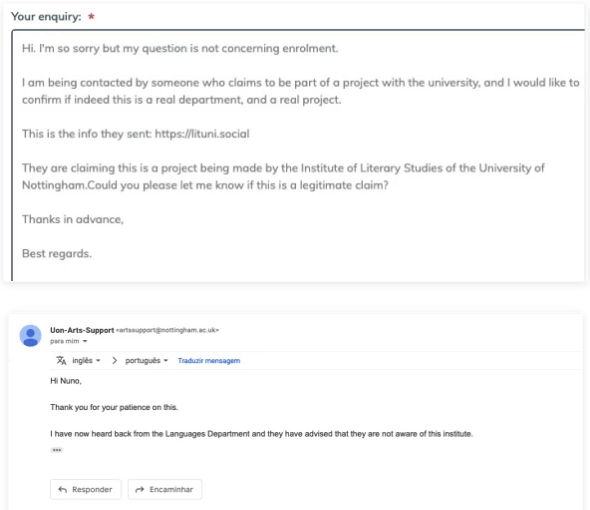
Task: Click the 'Your enquiry:' field label
Action: click(46, 17)
